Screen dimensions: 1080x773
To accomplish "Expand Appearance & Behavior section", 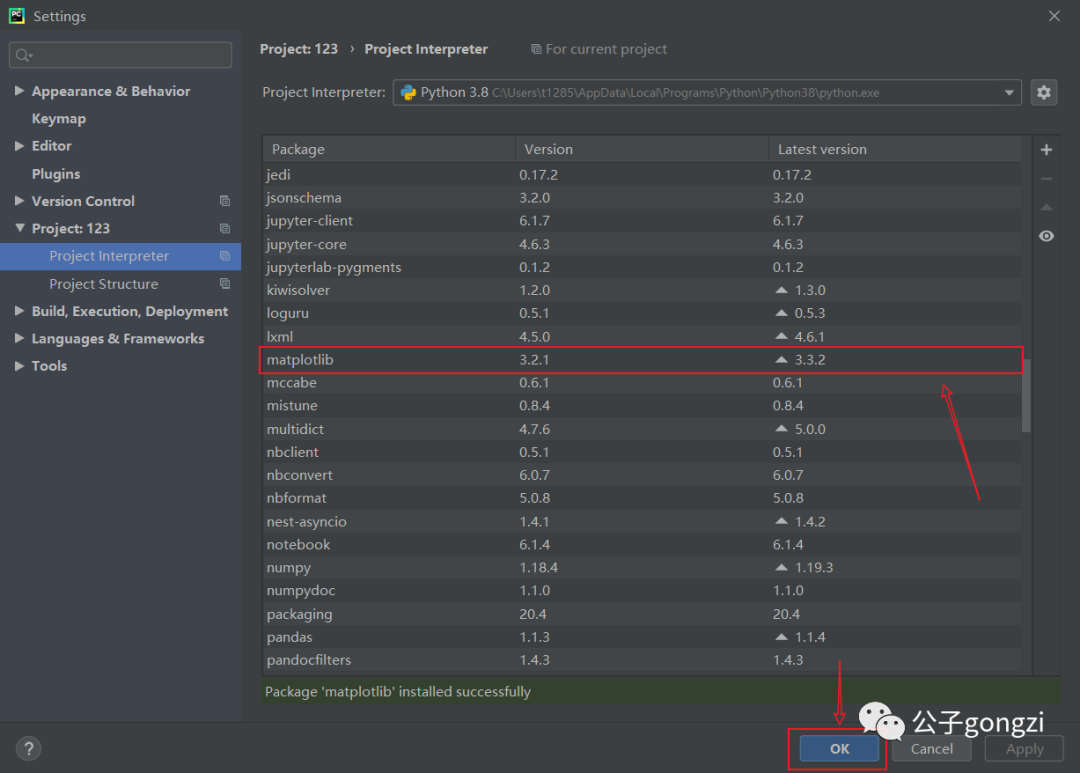I will pos(19,91).
